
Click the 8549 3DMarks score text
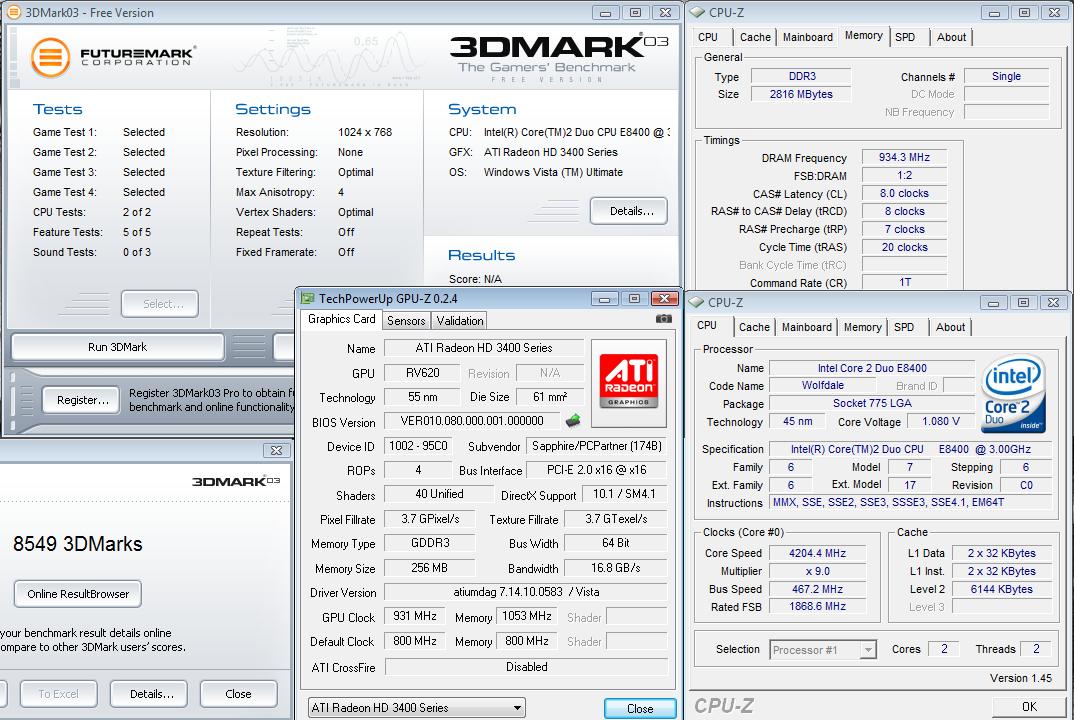click(x=77, y=544)
